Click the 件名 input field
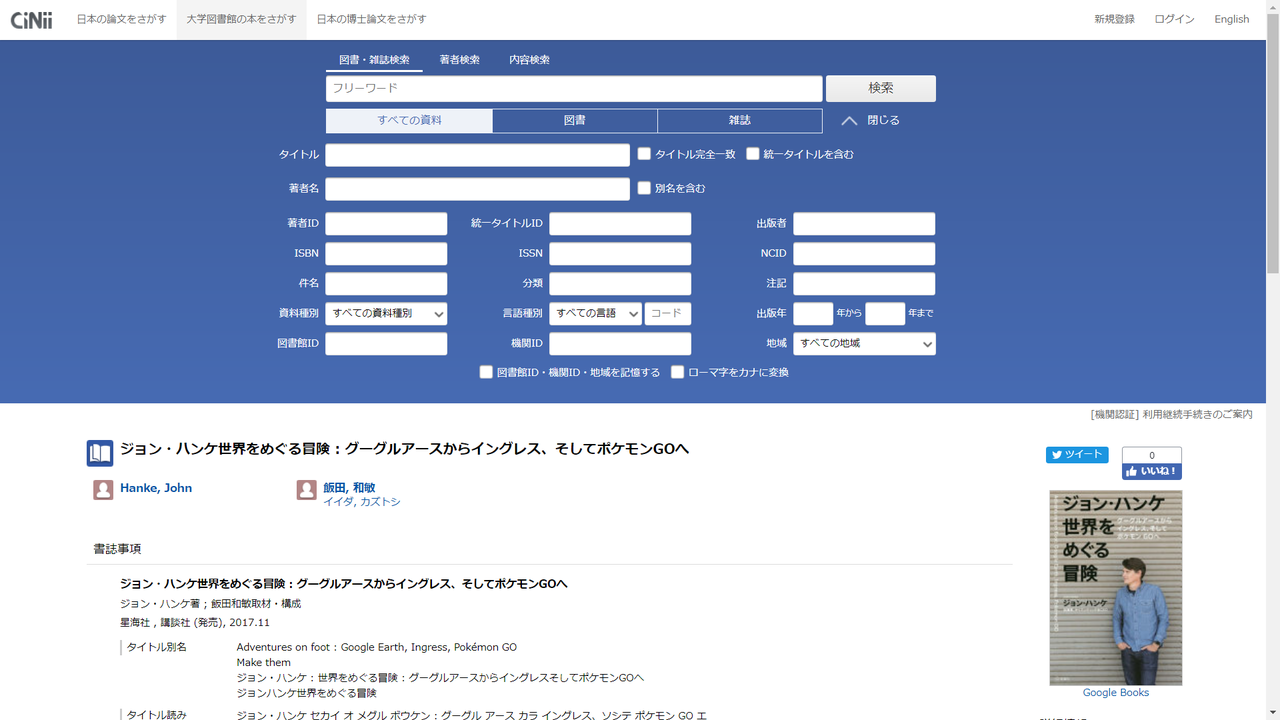1280x720 pixels. (386, 283)
